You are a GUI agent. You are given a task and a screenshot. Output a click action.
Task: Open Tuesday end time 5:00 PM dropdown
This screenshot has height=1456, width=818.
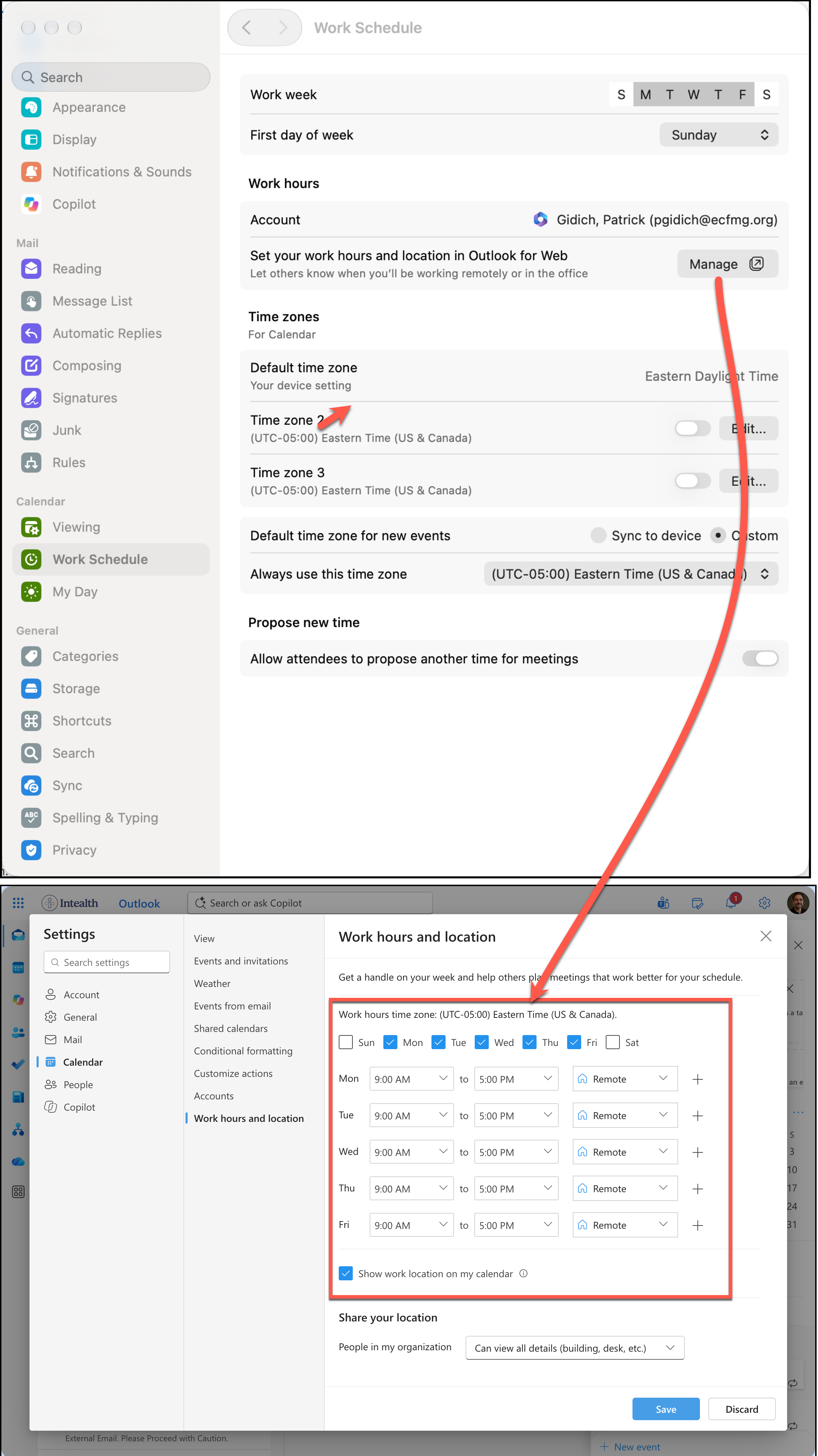coord(515,1116)
